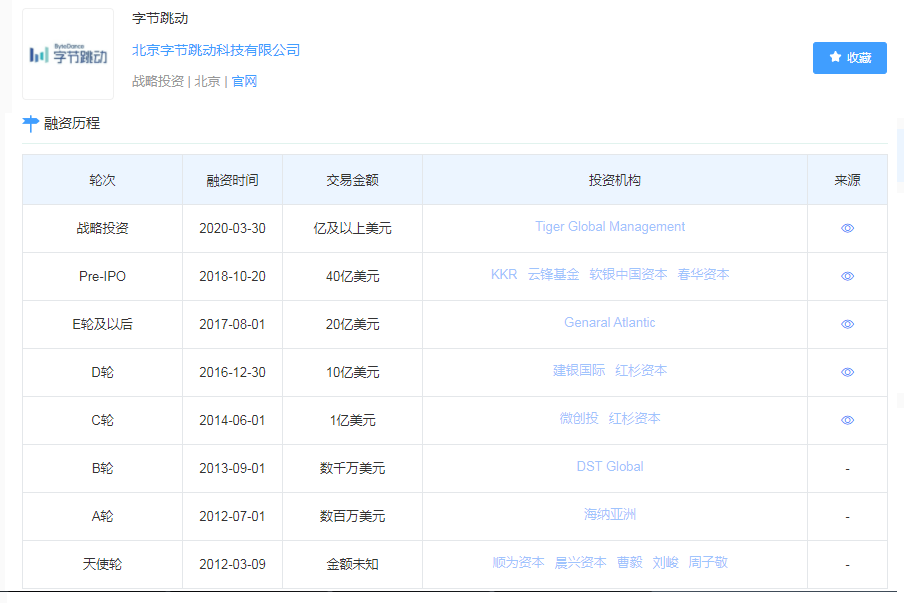Select the 2020-03-30 date cell
904x603 pixels.
click(232, 228)
